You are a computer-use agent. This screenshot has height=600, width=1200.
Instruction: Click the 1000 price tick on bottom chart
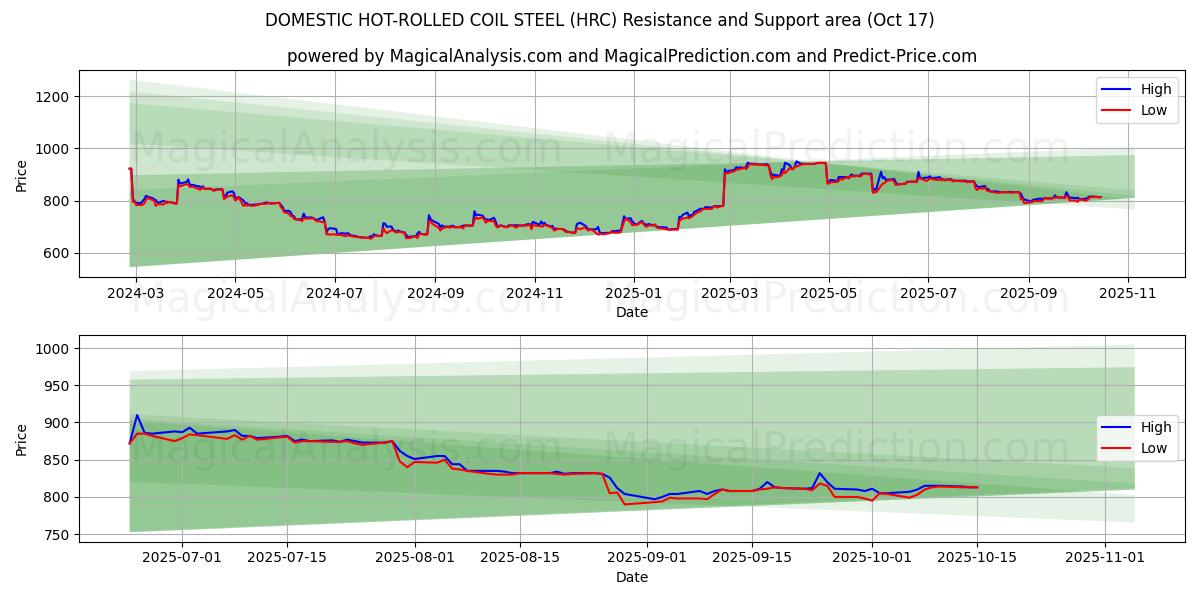tap(52, 349)
